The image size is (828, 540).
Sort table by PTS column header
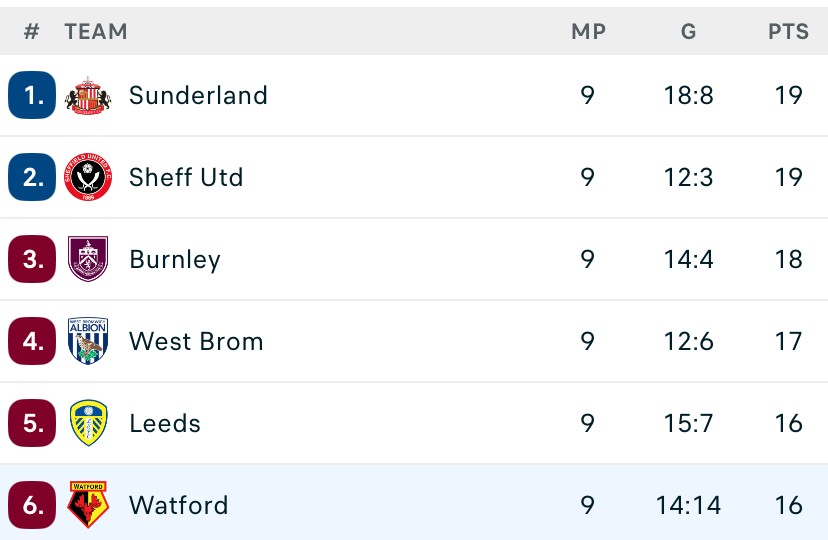coord(788,32)
